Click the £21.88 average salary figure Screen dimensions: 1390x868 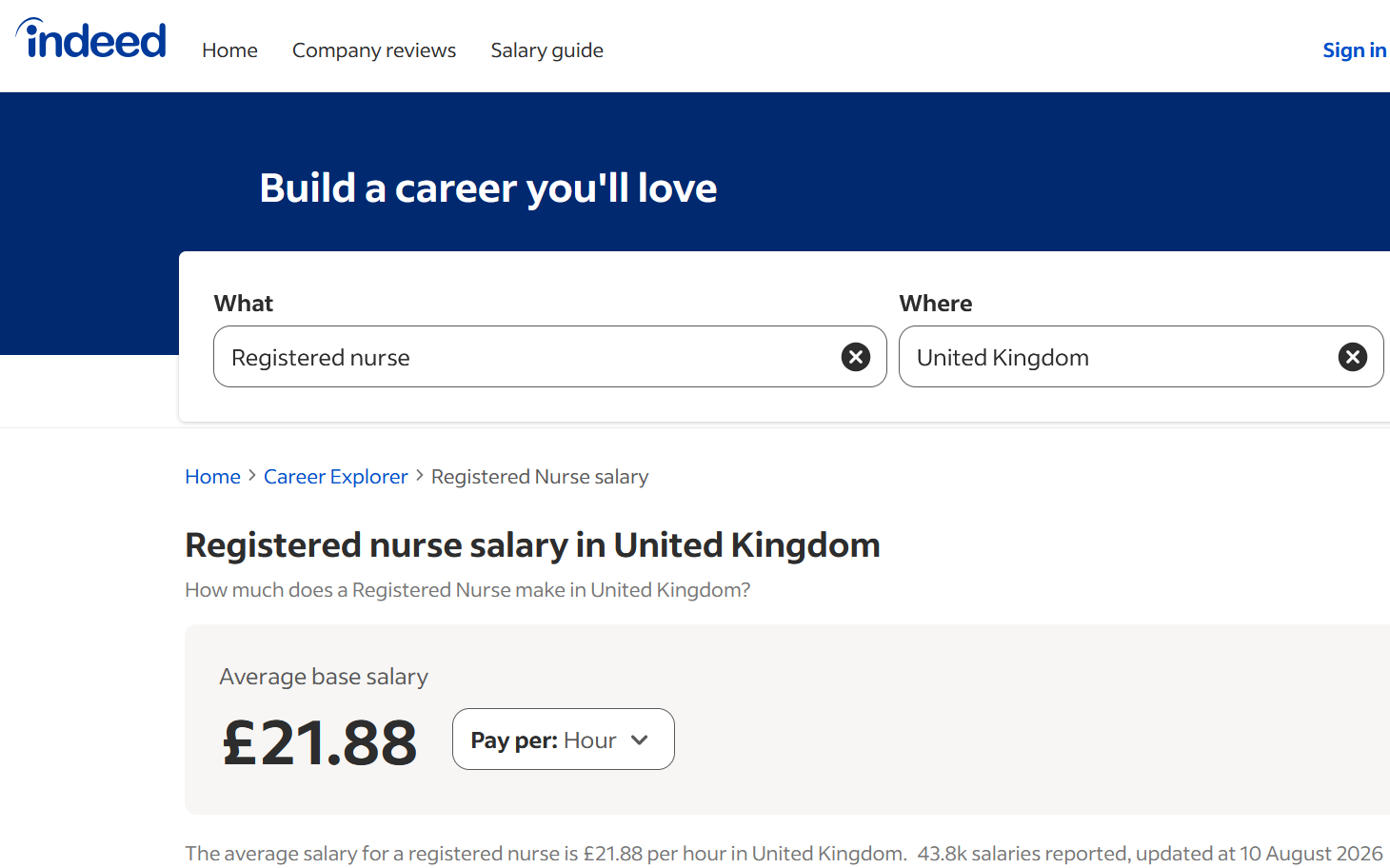(320, 742)
